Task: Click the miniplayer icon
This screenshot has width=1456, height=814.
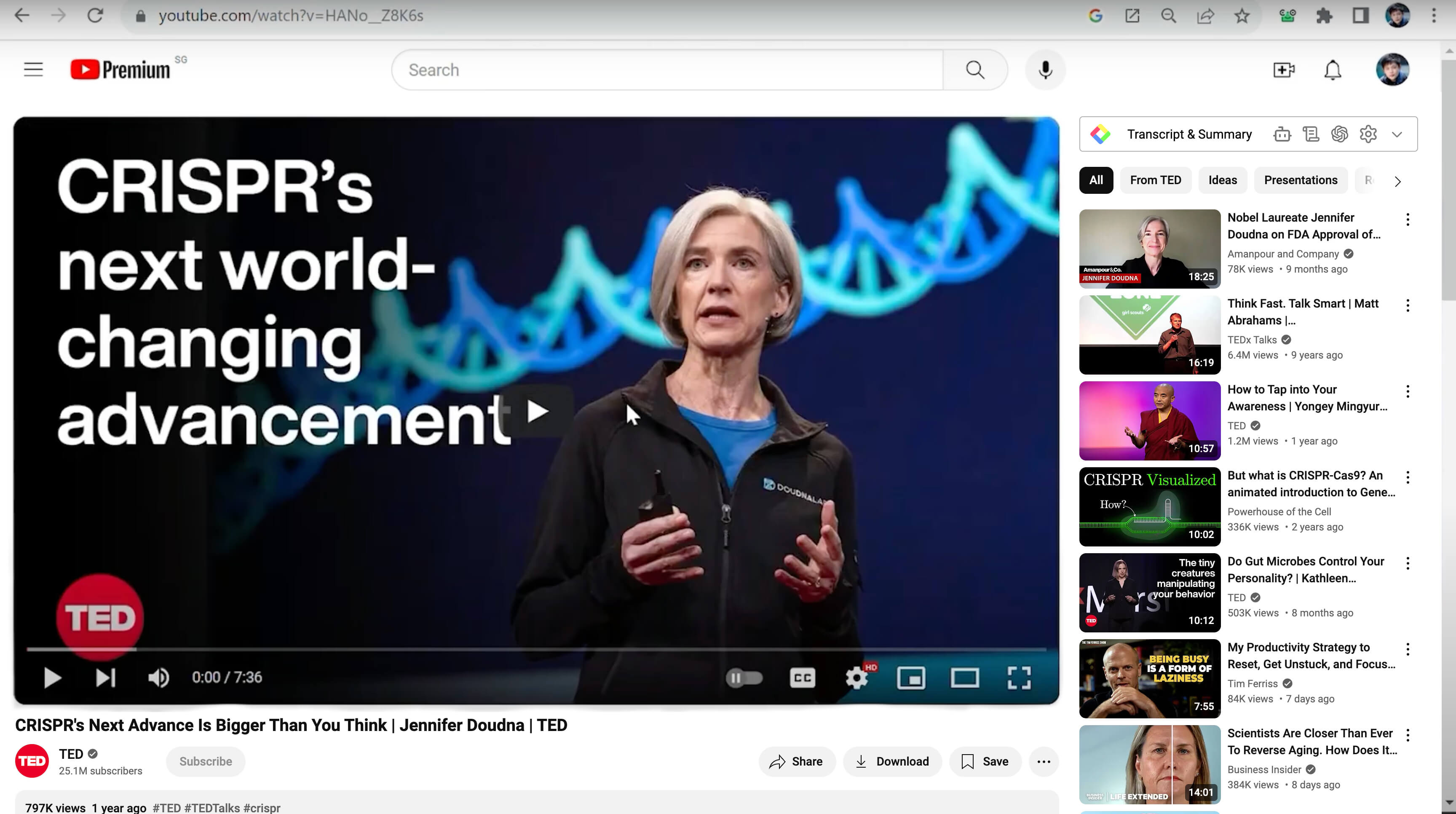Action: (x=910, y=677)
